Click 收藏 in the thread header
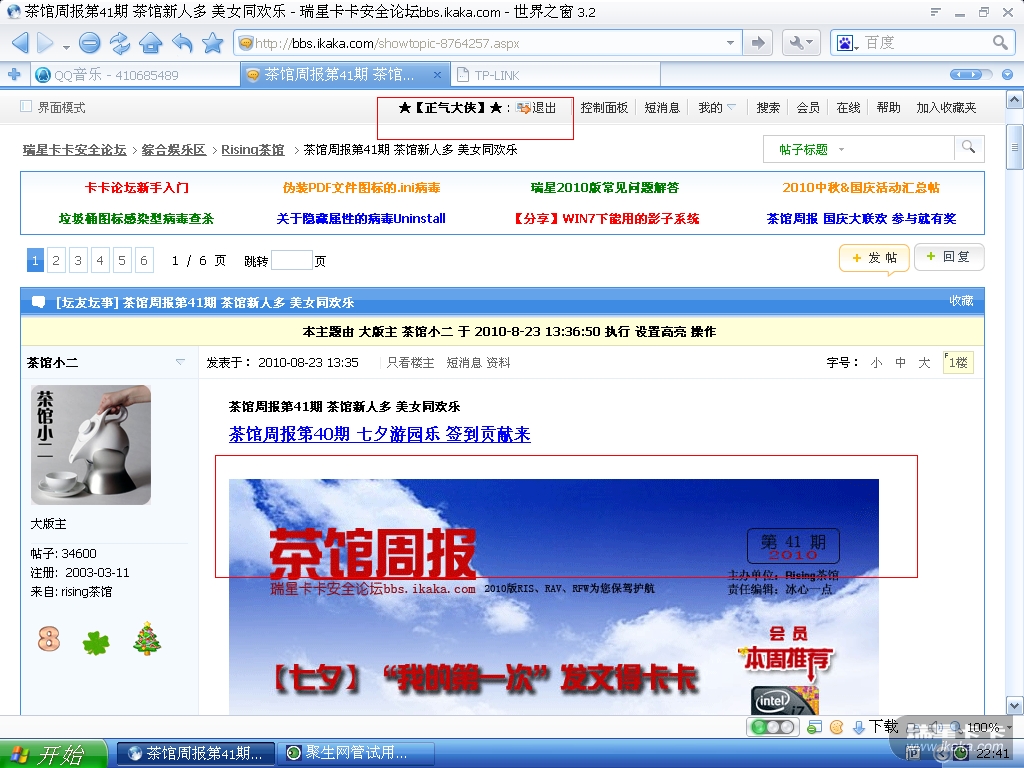Image resolution: width=1024 pixels, height=768 pixels. (x=961, y=300)
